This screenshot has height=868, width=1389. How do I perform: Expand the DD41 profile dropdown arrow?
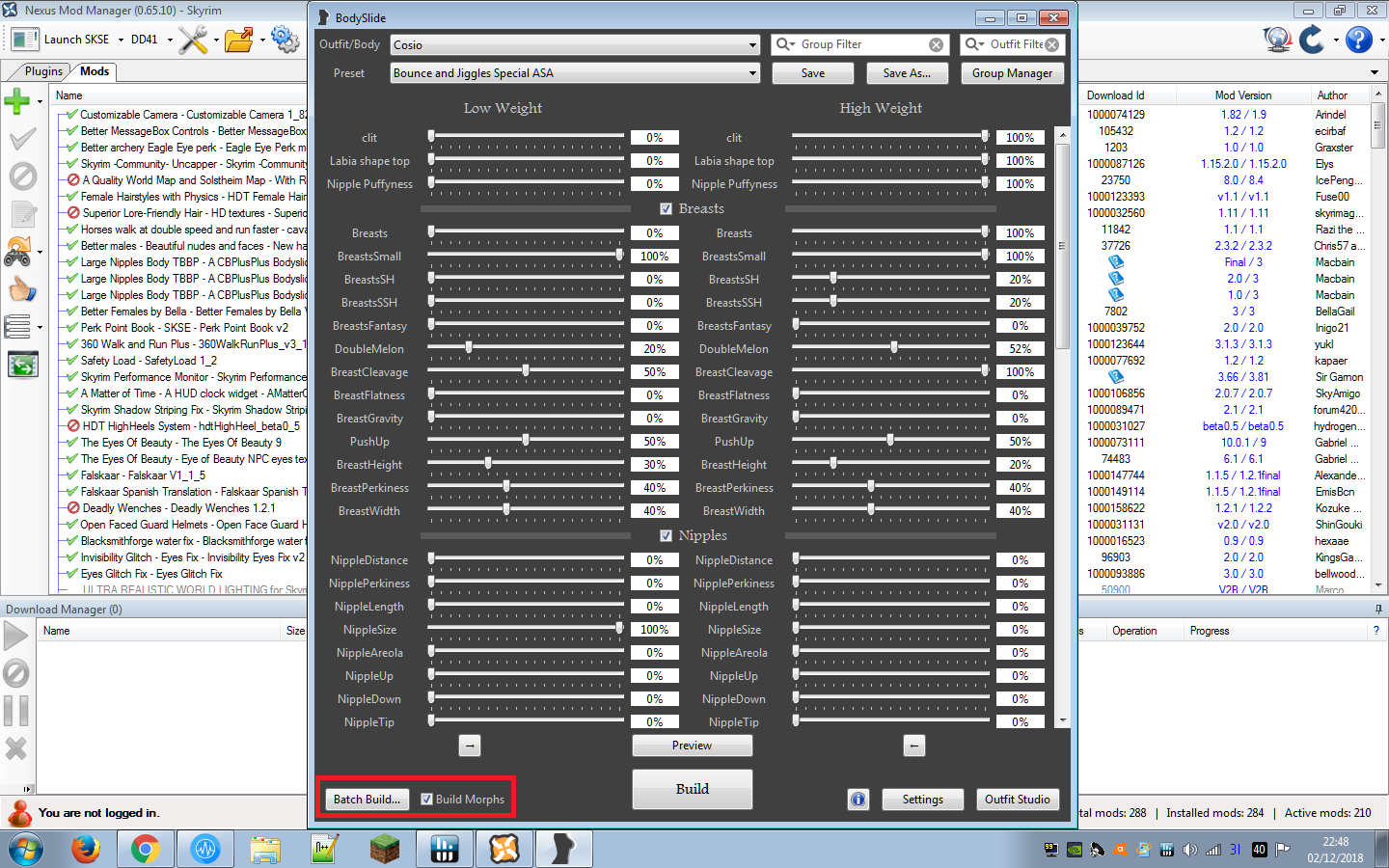point(170,41)
